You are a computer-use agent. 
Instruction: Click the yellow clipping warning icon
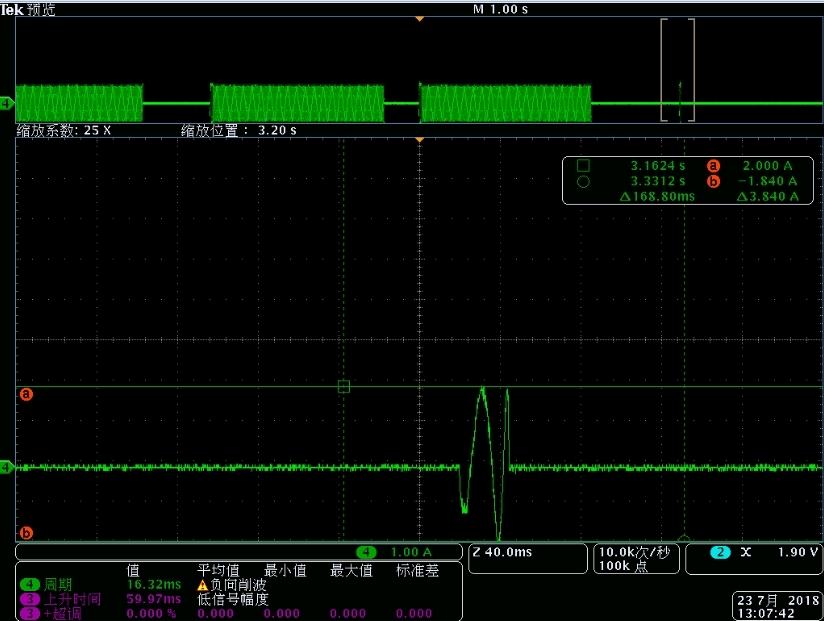(x=203, y=585)
